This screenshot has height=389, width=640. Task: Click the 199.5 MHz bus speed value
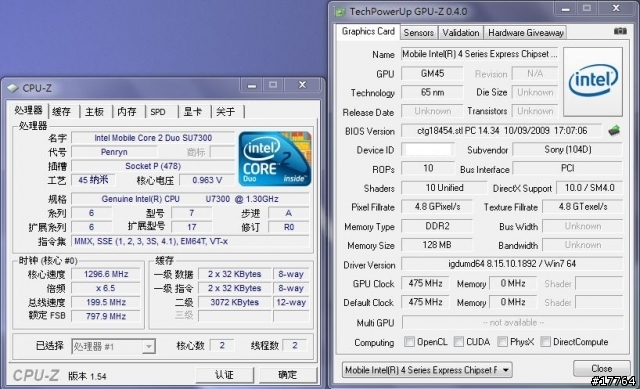(x=106, y=302)
